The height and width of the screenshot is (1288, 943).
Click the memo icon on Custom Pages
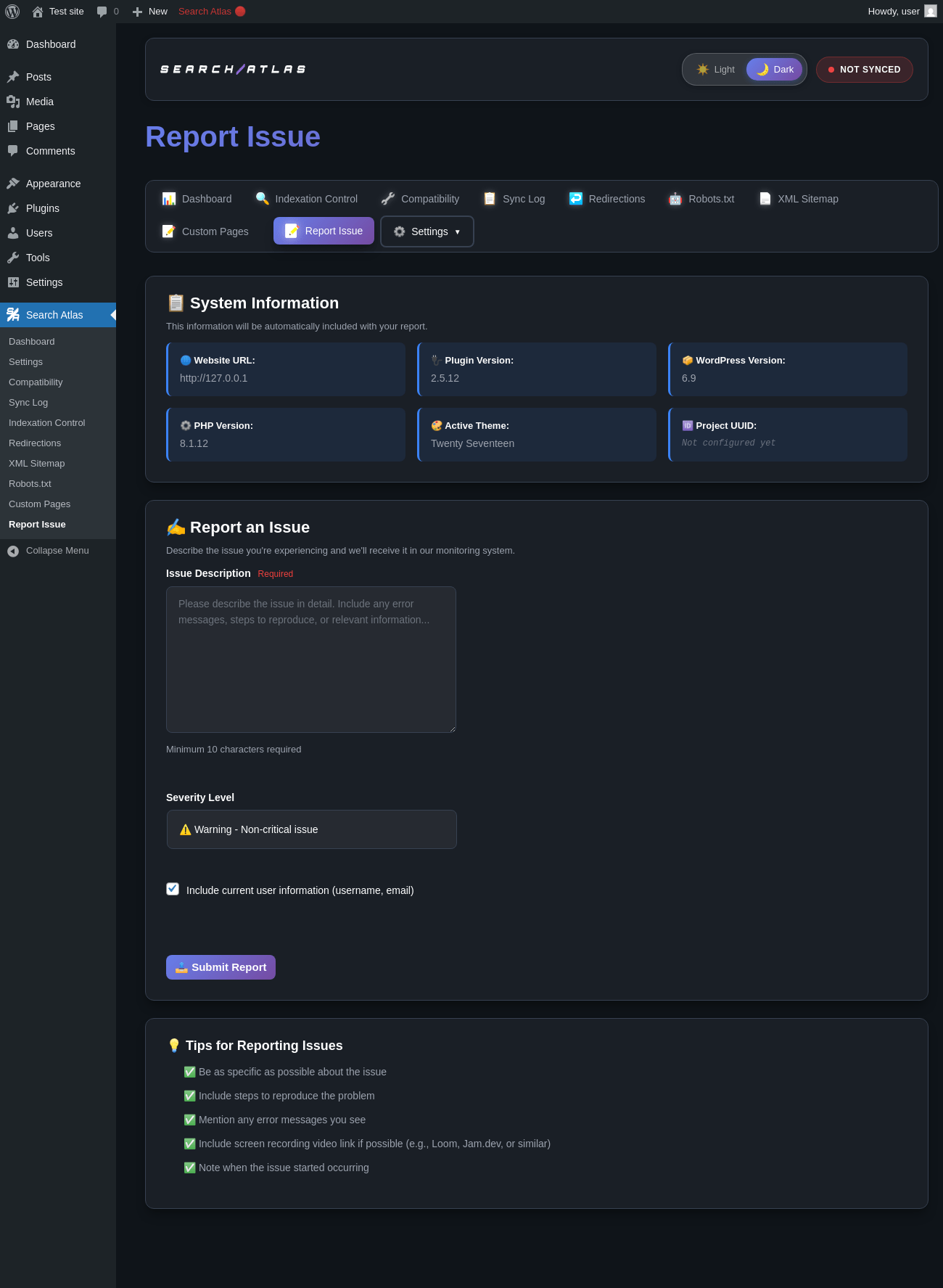(x=169, y=231)
